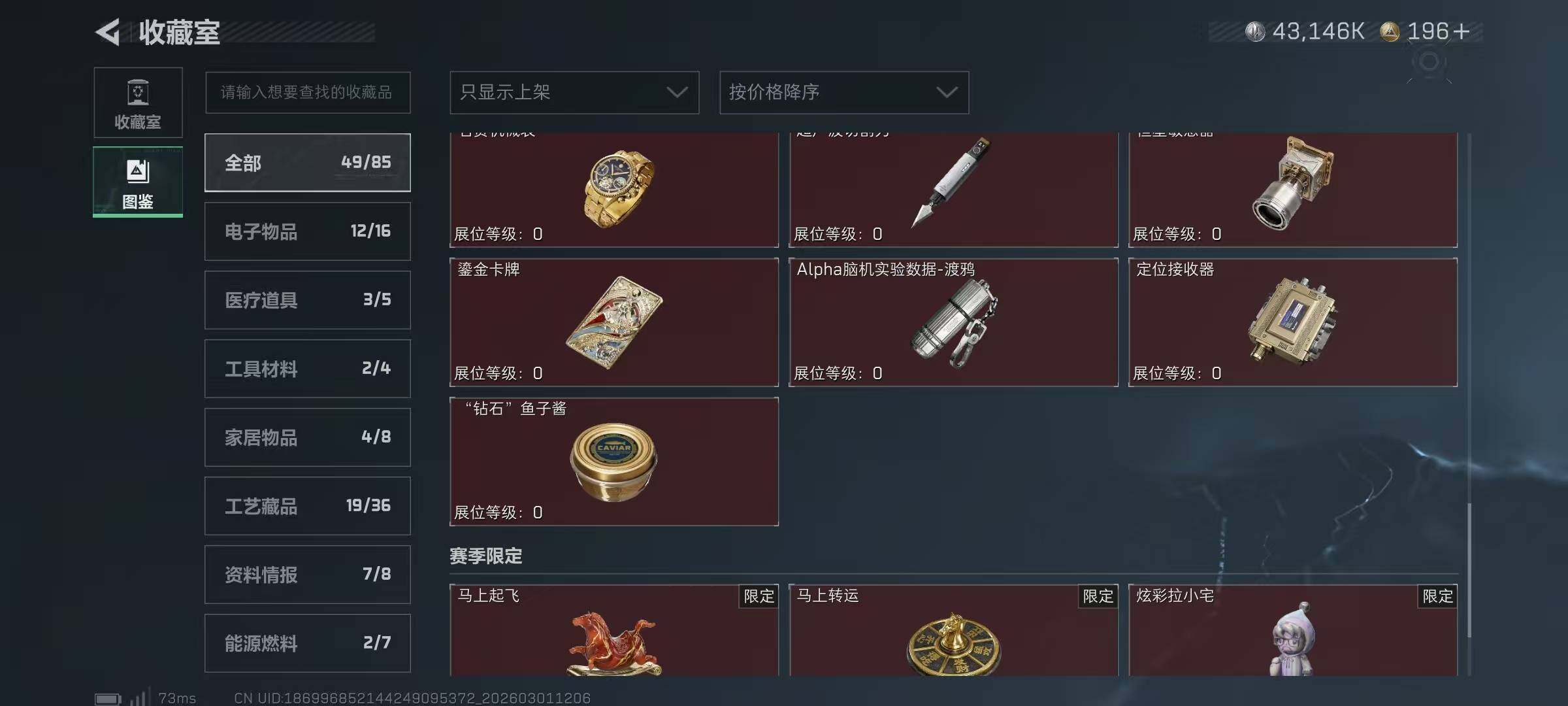1568x706 pixels.
Task: Switch to 电子物品 category
Action: tap(308, 231)
